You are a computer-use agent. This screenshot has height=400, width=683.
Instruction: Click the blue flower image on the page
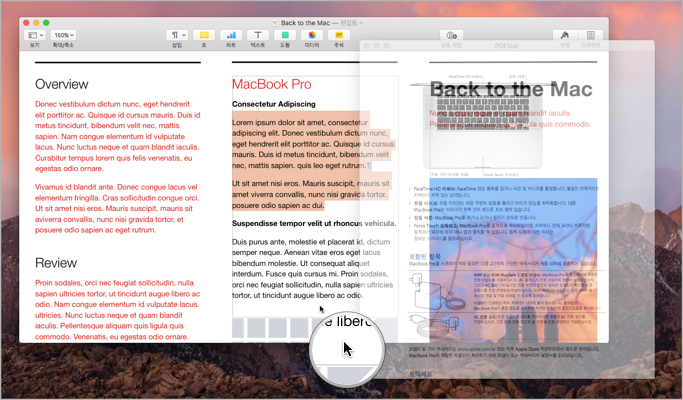tap(513, 260)
